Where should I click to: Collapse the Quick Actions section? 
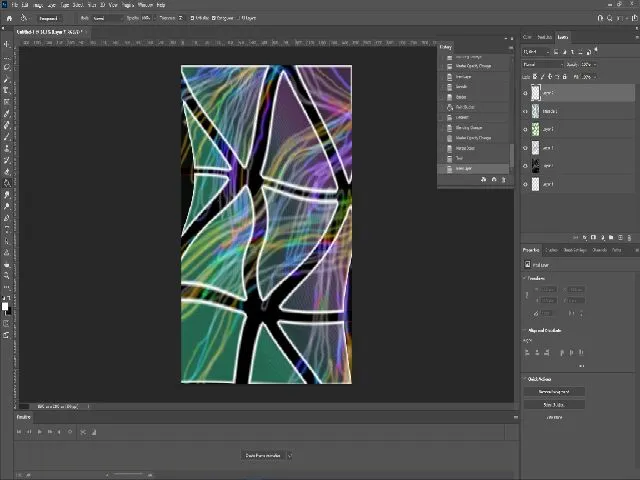click(524, 379)
